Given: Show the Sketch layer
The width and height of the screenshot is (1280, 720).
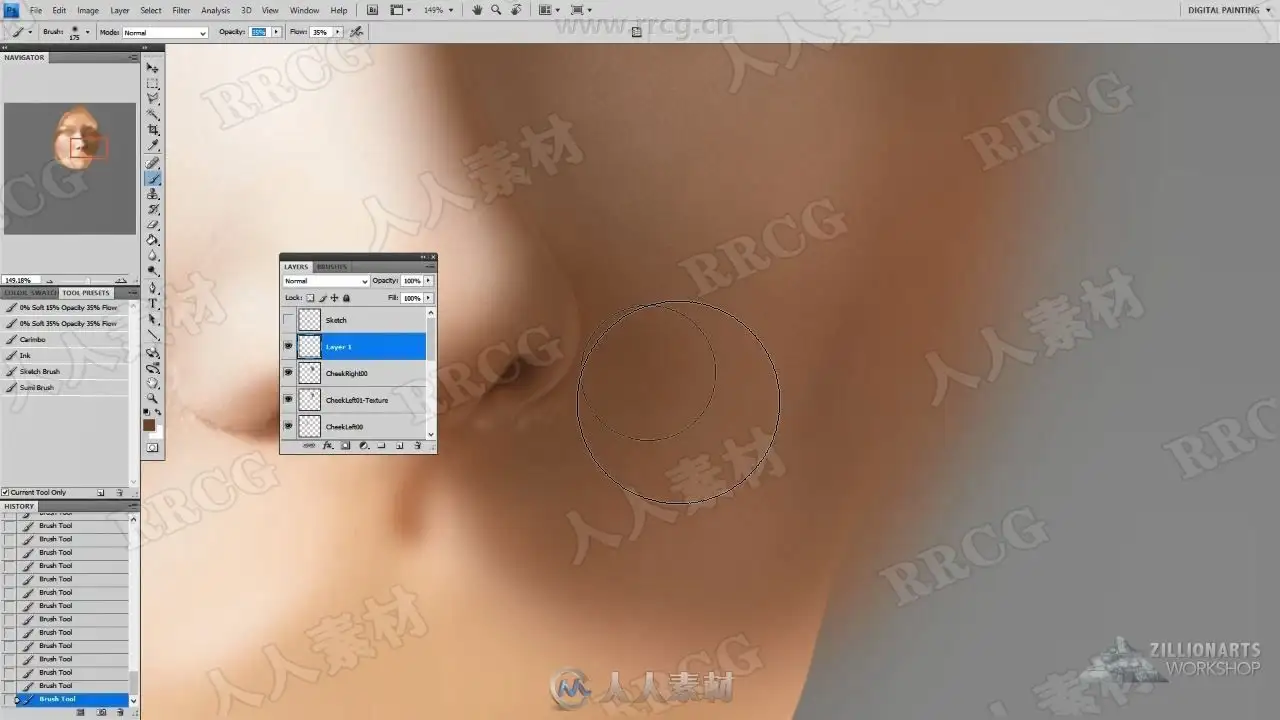Looking at the screenshot, I should click(289, 320).
